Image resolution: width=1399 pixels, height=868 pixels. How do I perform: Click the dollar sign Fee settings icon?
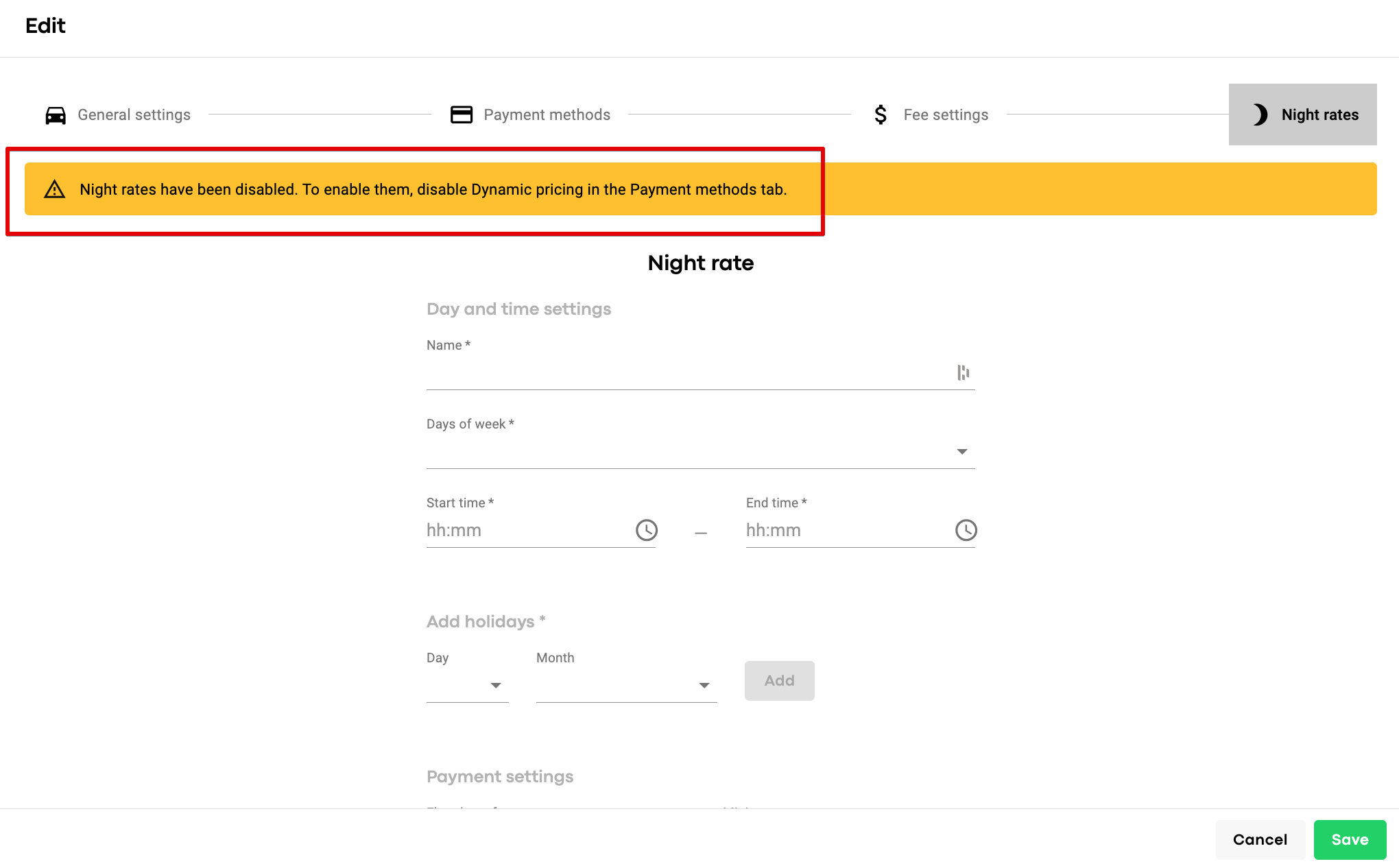tap(881, 114)
